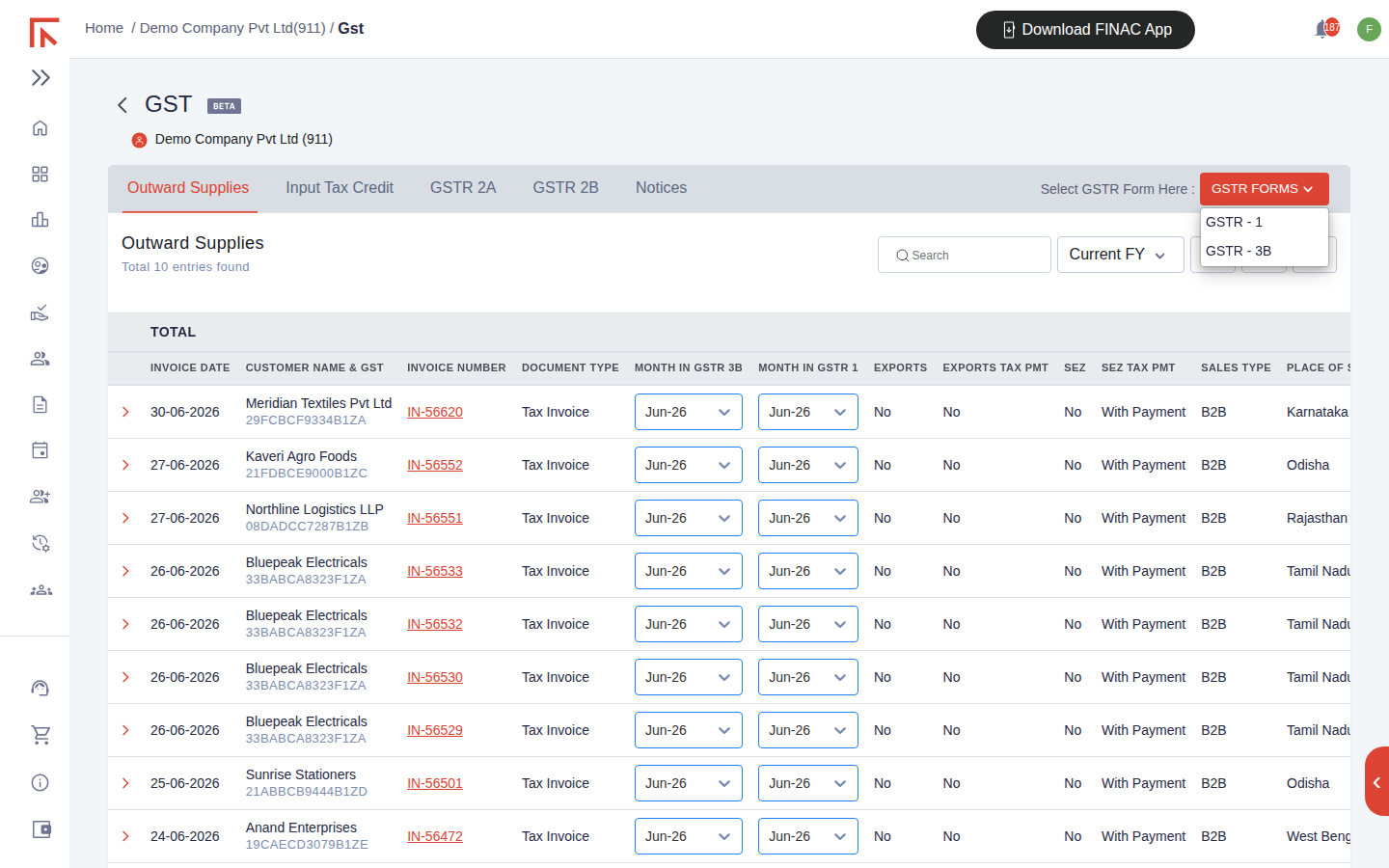Open the team group sidebar icon
This screenshot has height=868, width=1389.
pos(41,589)
